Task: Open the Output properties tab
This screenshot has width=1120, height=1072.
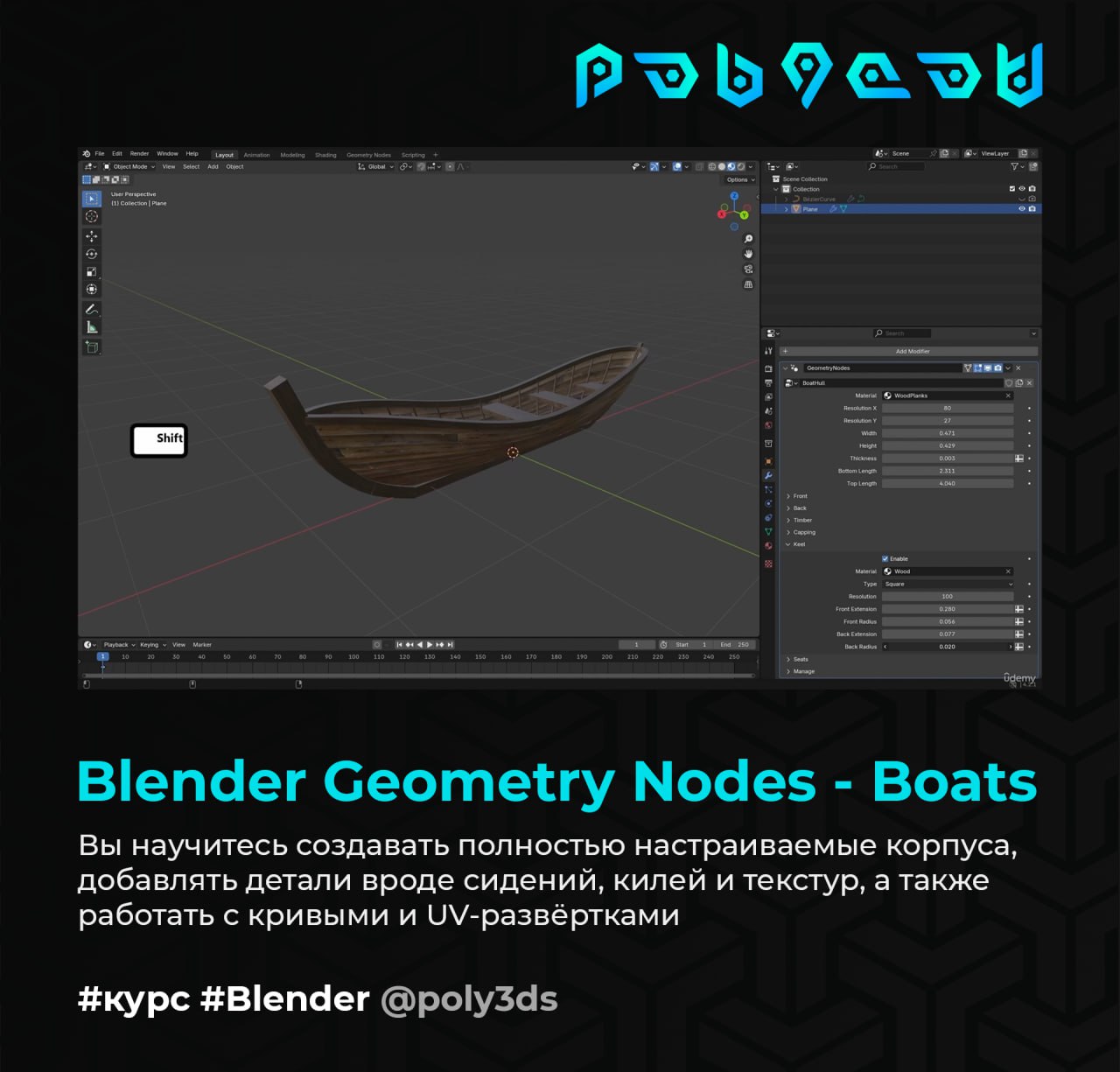Action: (768, 382)
